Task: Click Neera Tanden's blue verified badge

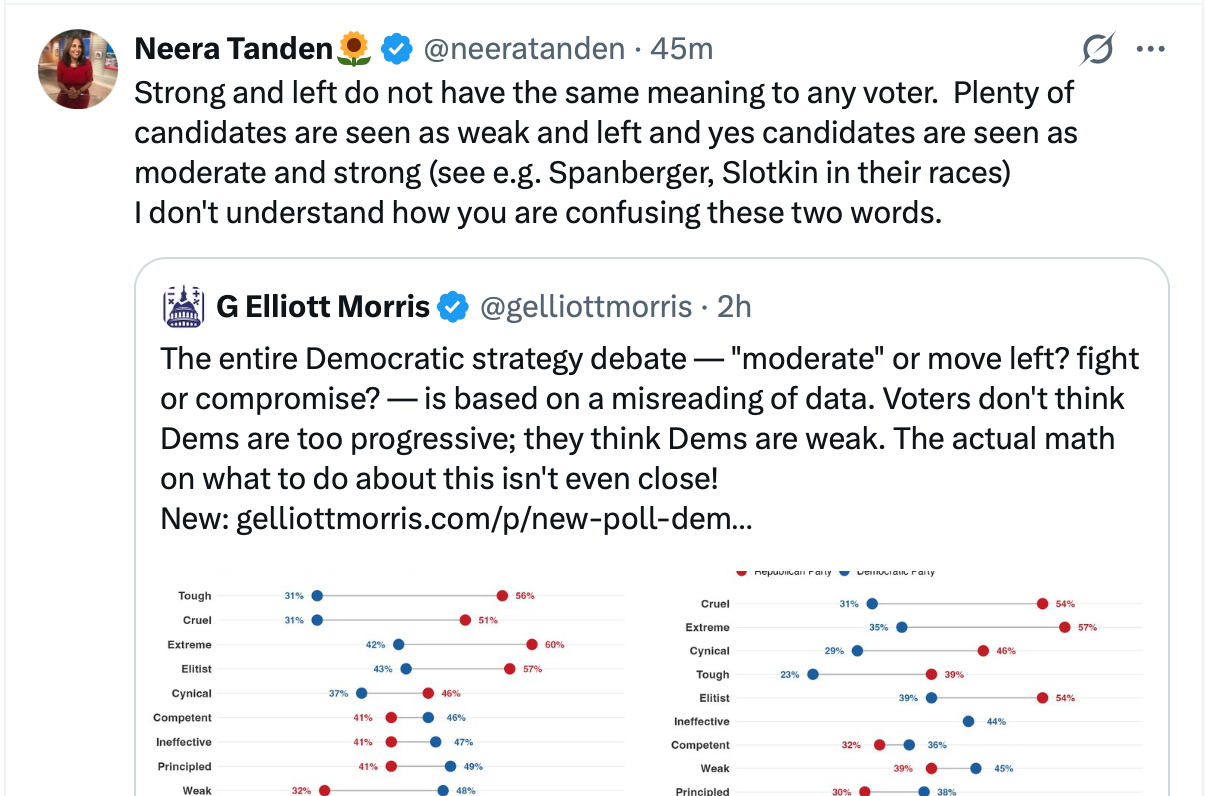Action: (x=397, y=48)
